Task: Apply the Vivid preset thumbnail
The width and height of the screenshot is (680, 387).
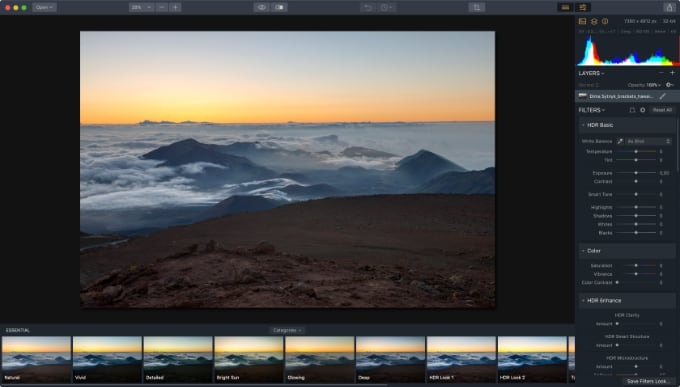Action: pos(107,360)
